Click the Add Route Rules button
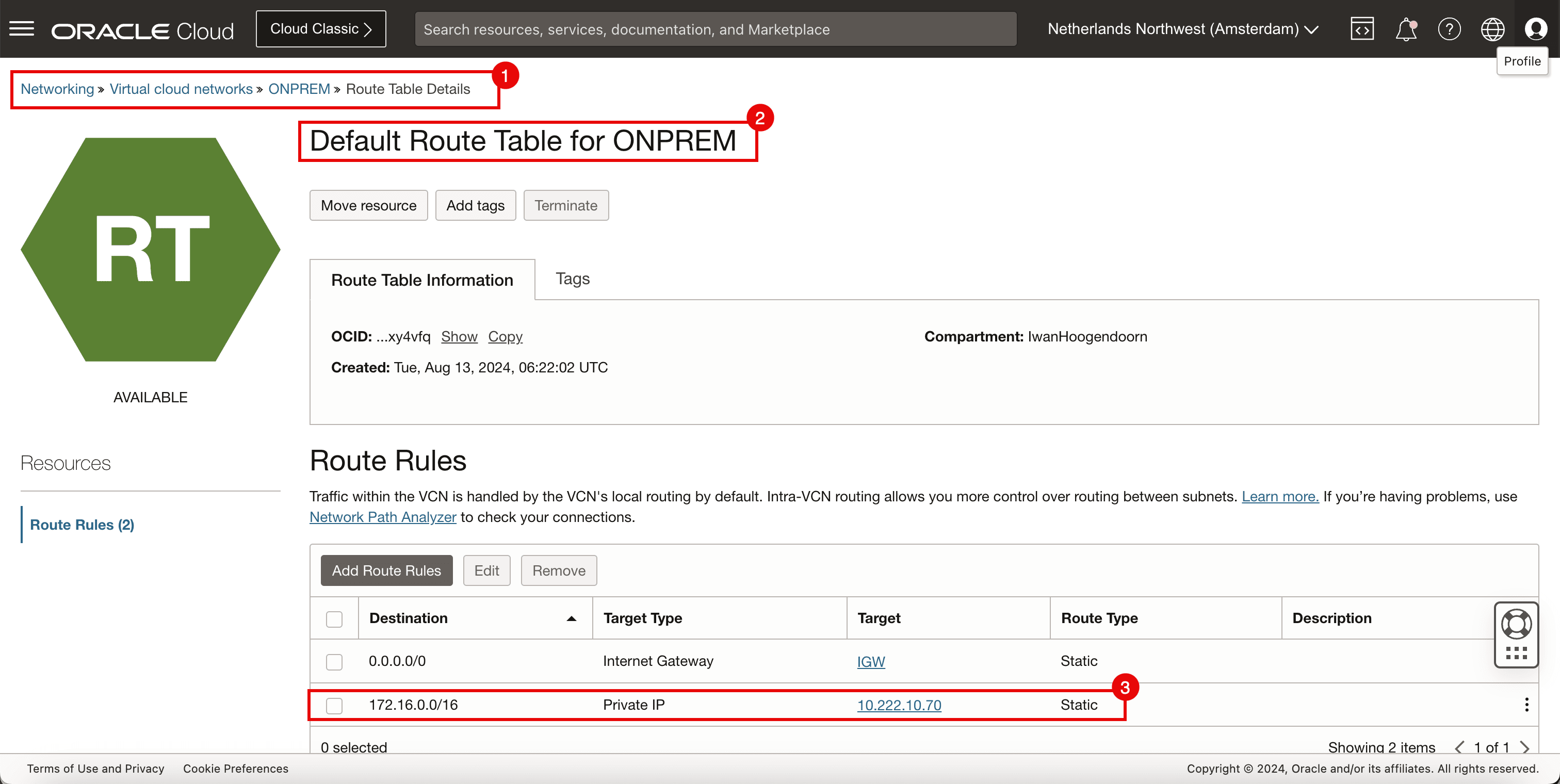The image size is (1560, 784). (x=386, y=570)
